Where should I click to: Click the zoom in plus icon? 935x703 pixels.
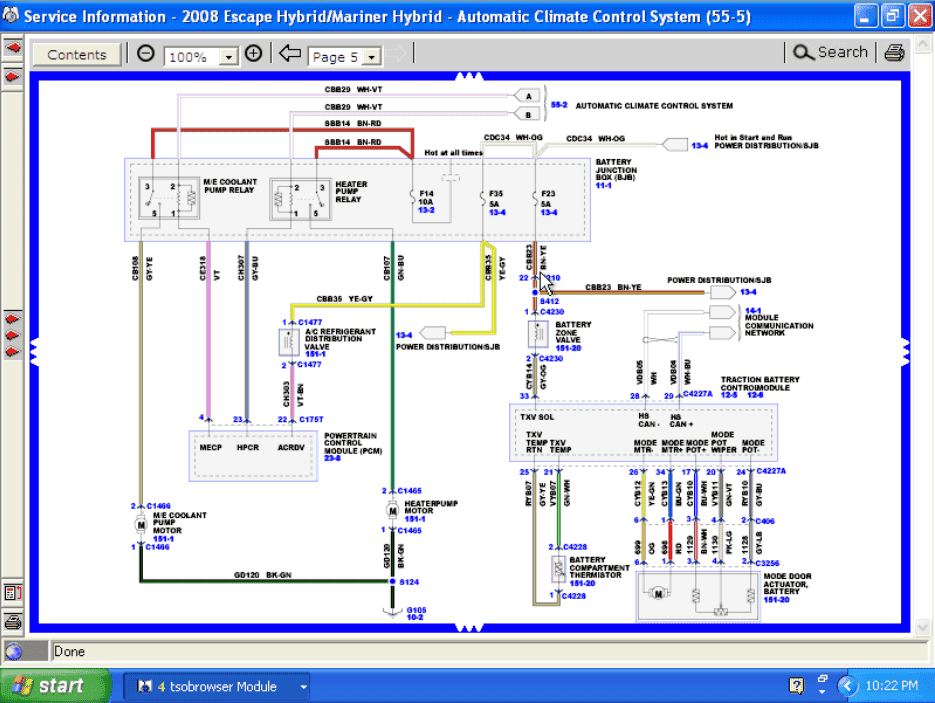[x=254, y=54]
